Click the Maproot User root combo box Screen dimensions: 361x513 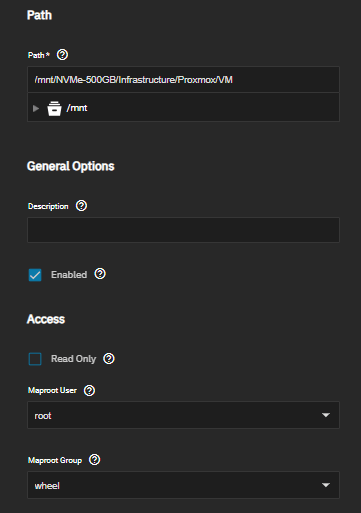183,415
